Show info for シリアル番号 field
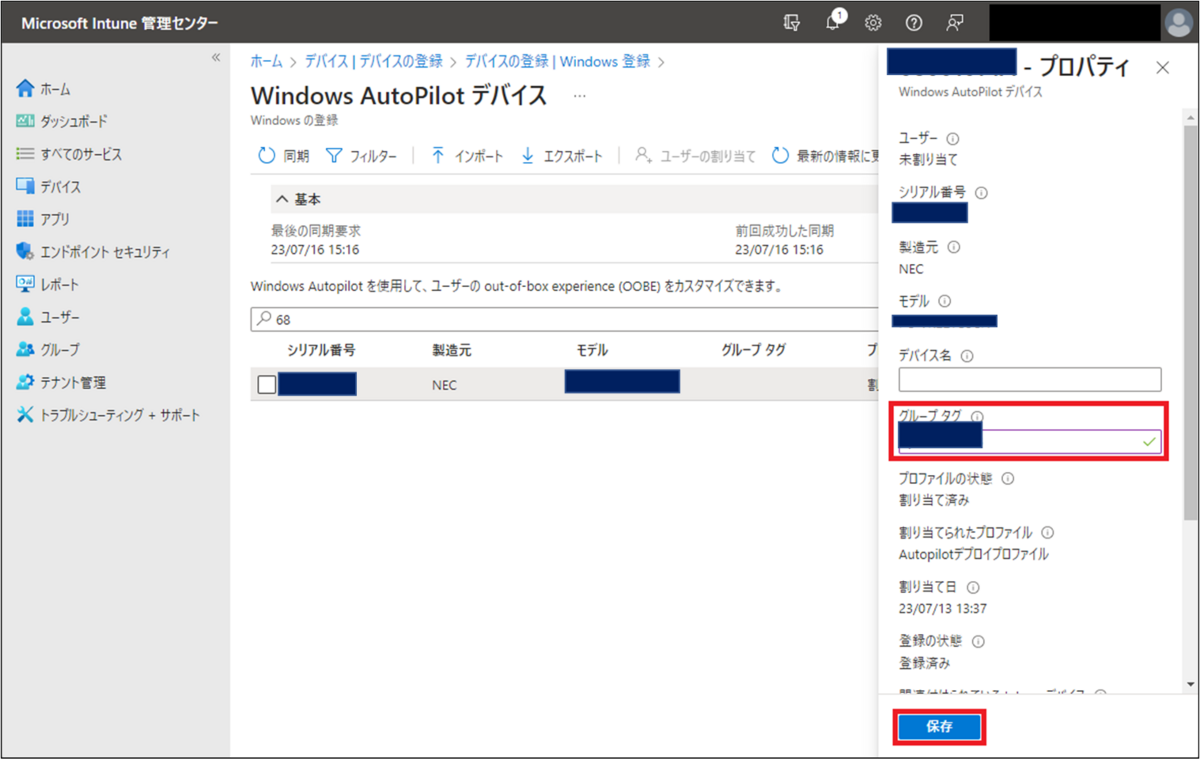Screen dimensions: 1200x759 tap(981, 192)
